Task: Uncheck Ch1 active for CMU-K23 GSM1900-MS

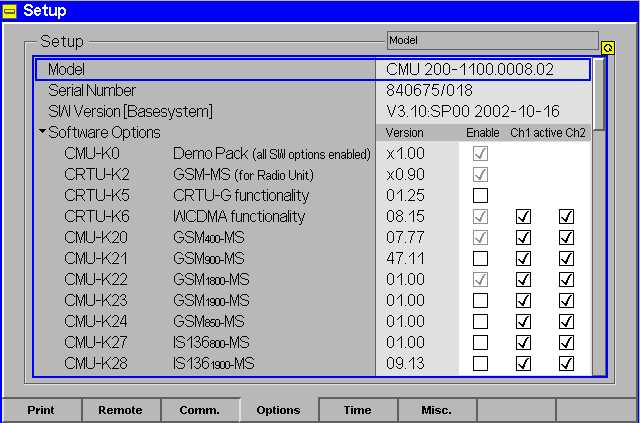Action: (x=523, y=301)
